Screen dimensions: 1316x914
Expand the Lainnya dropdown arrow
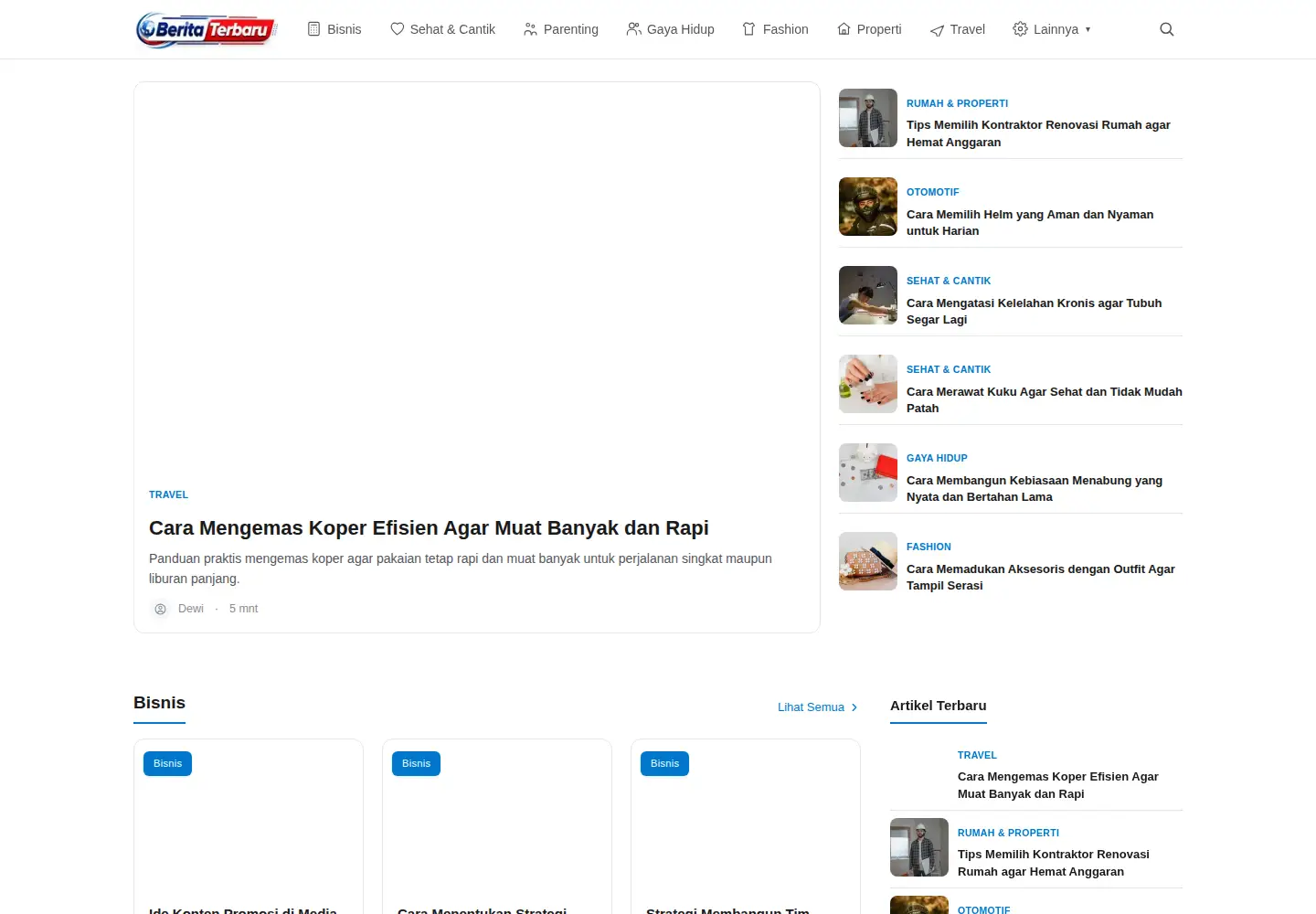click(x=1088, y=29)
